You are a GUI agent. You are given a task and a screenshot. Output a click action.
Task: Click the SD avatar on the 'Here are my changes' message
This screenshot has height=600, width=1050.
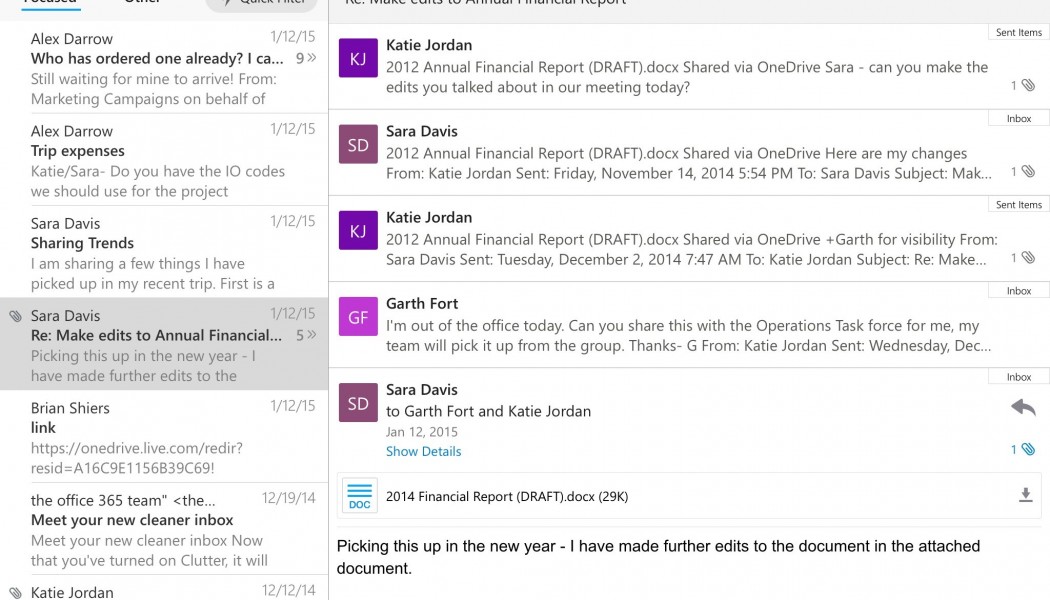[358, 146]
